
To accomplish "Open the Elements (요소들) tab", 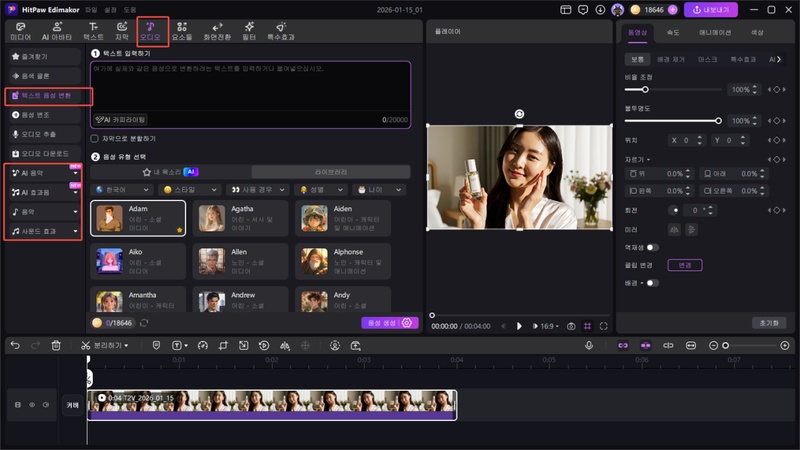I will point(182,31).
